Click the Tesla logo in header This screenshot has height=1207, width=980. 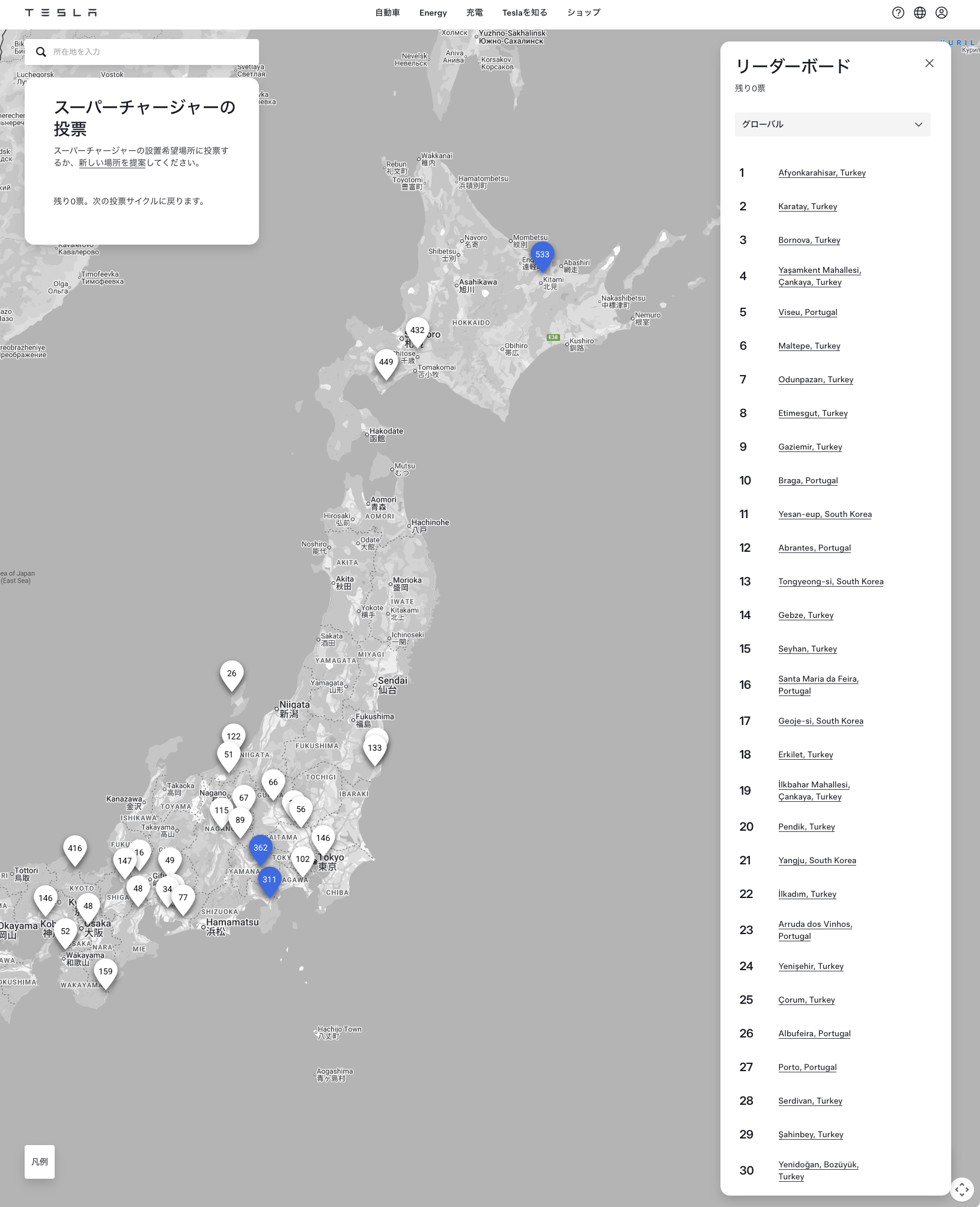point(61,13)
